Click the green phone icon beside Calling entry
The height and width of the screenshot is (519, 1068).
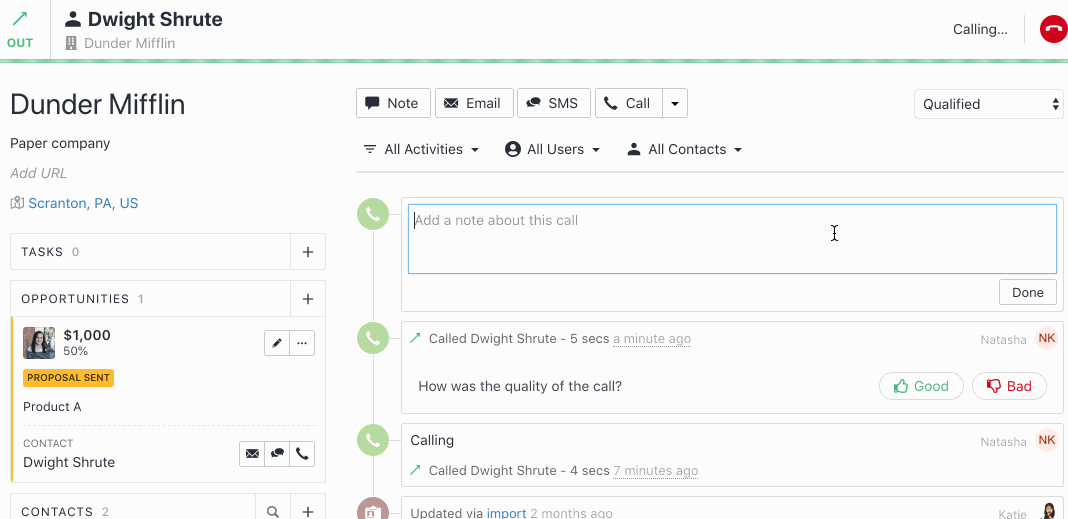point(373,440)
